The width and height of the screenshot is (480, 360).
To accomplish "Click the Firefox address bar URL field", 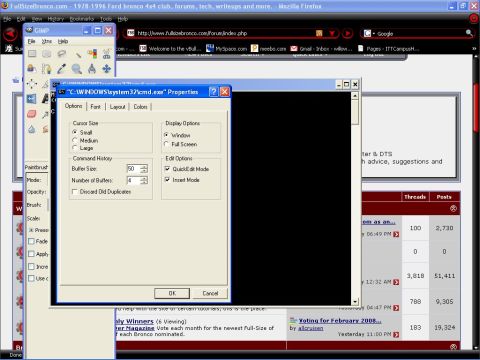I will coord(220,33).
